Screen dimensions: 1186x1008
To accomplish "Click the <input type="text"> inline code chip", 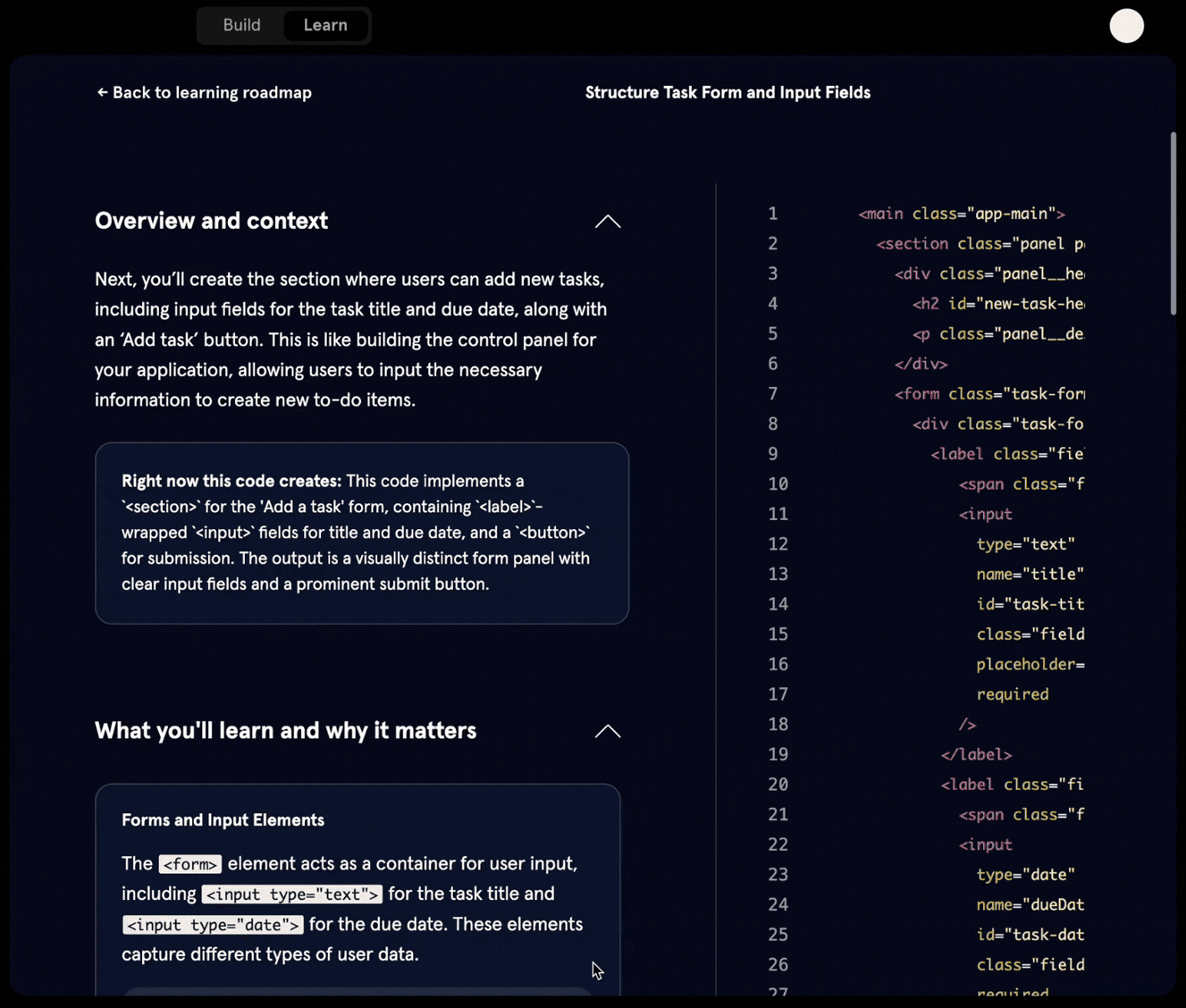I will 291,895.
